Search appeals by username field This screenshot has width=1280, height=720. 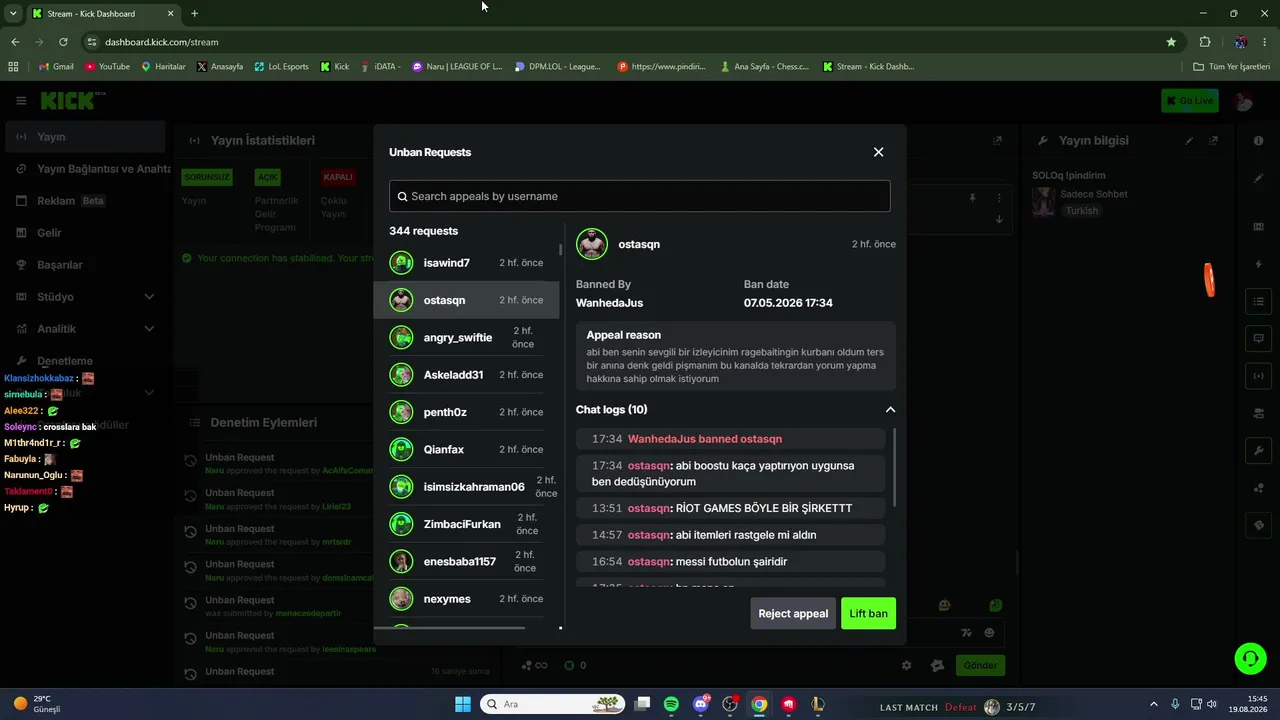(640, 196)
